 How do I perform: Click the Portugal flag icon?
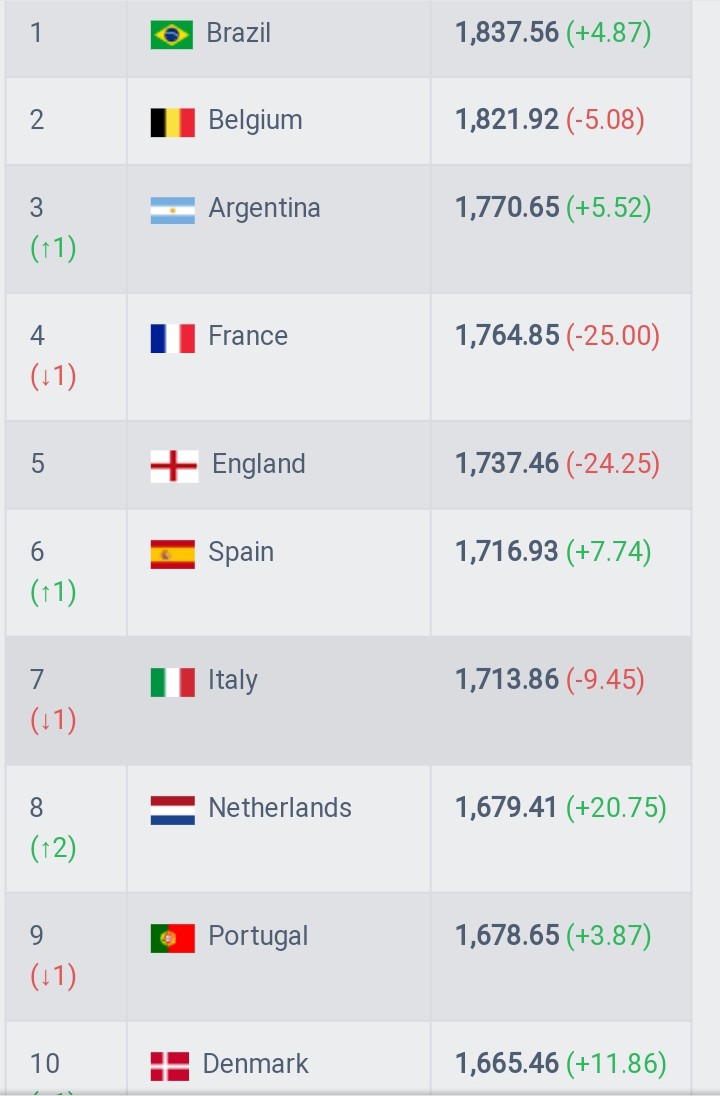coord(173,938)
